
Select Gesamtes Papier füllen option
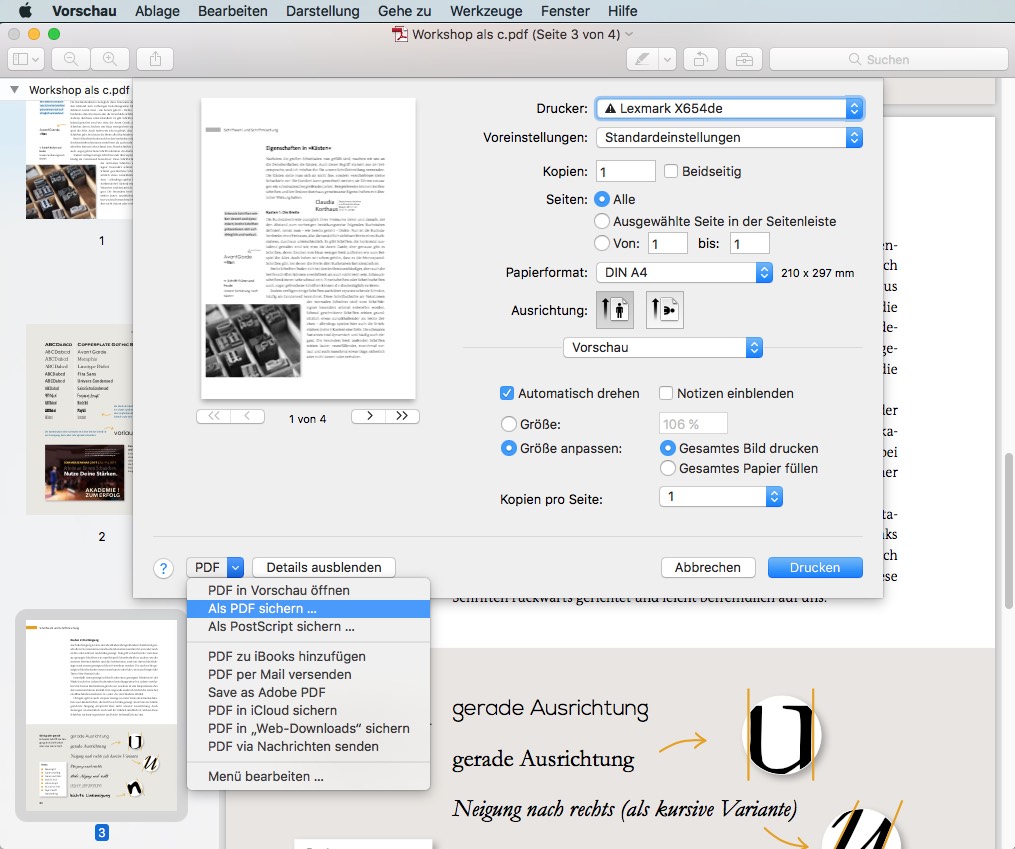[x=667, y=468]
